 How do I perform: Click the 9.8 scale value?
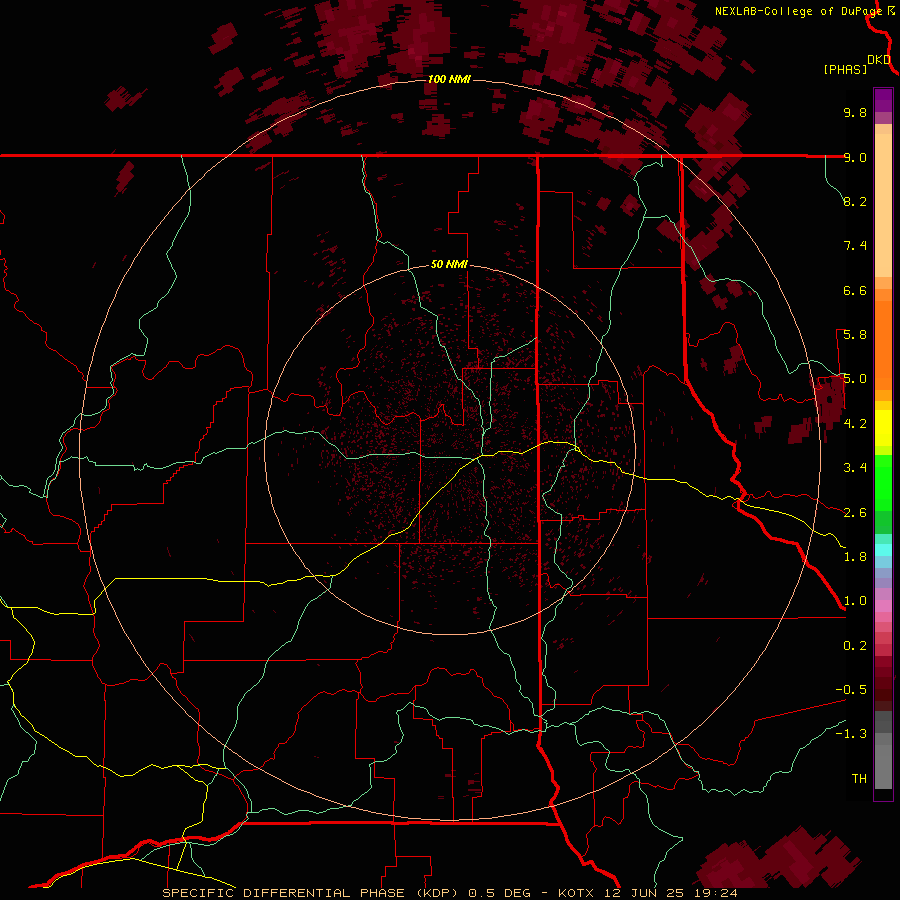(x=855, y=112)
